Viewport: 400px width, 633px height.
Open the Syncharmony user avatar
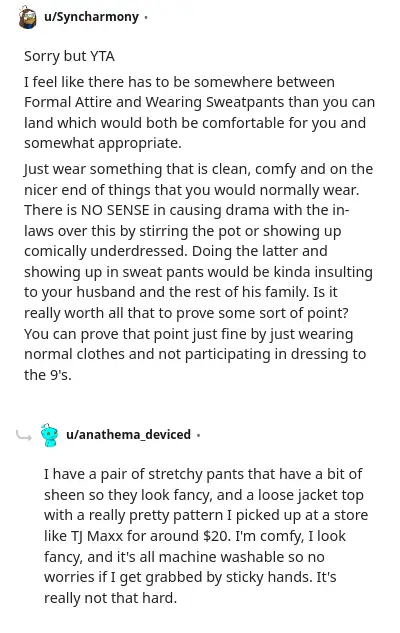click(28, 17)
